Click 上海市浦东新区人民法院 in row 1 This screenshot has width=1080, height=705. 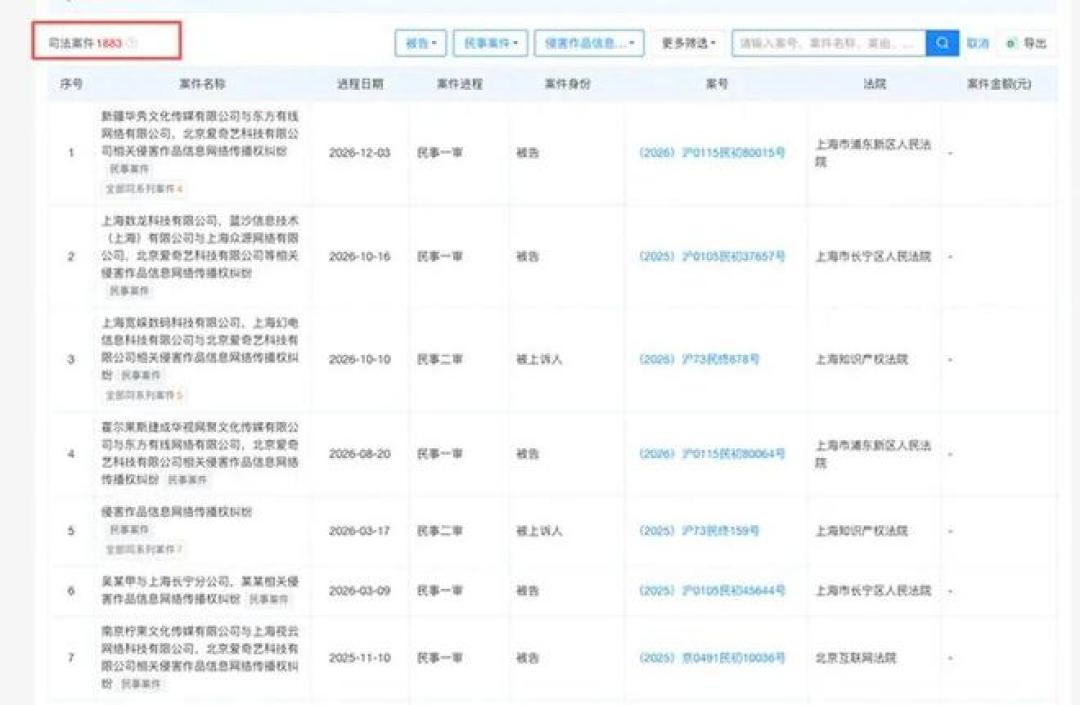[873, 153]
